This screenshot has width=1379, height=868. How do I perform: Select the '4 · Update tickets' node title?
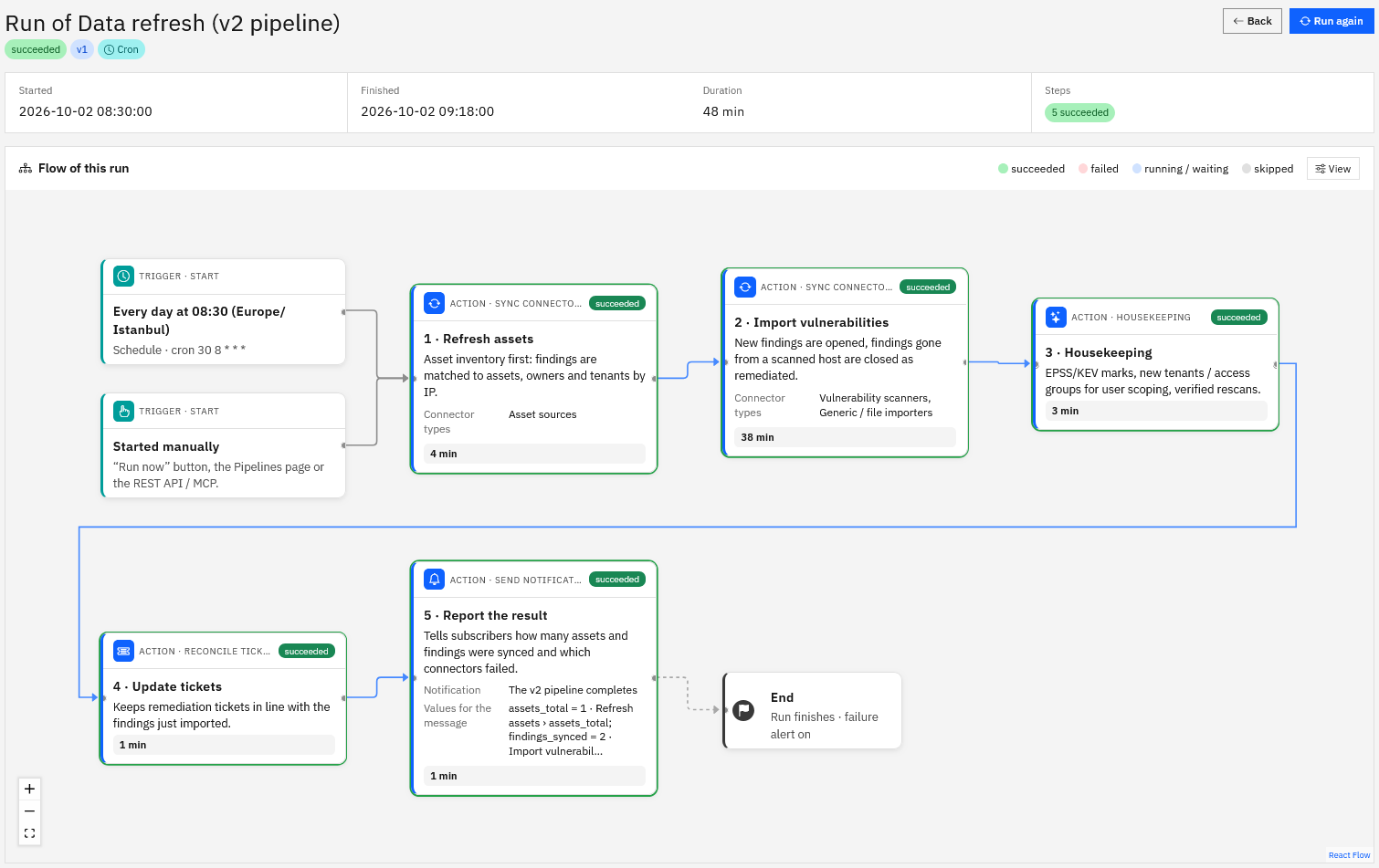167,686
